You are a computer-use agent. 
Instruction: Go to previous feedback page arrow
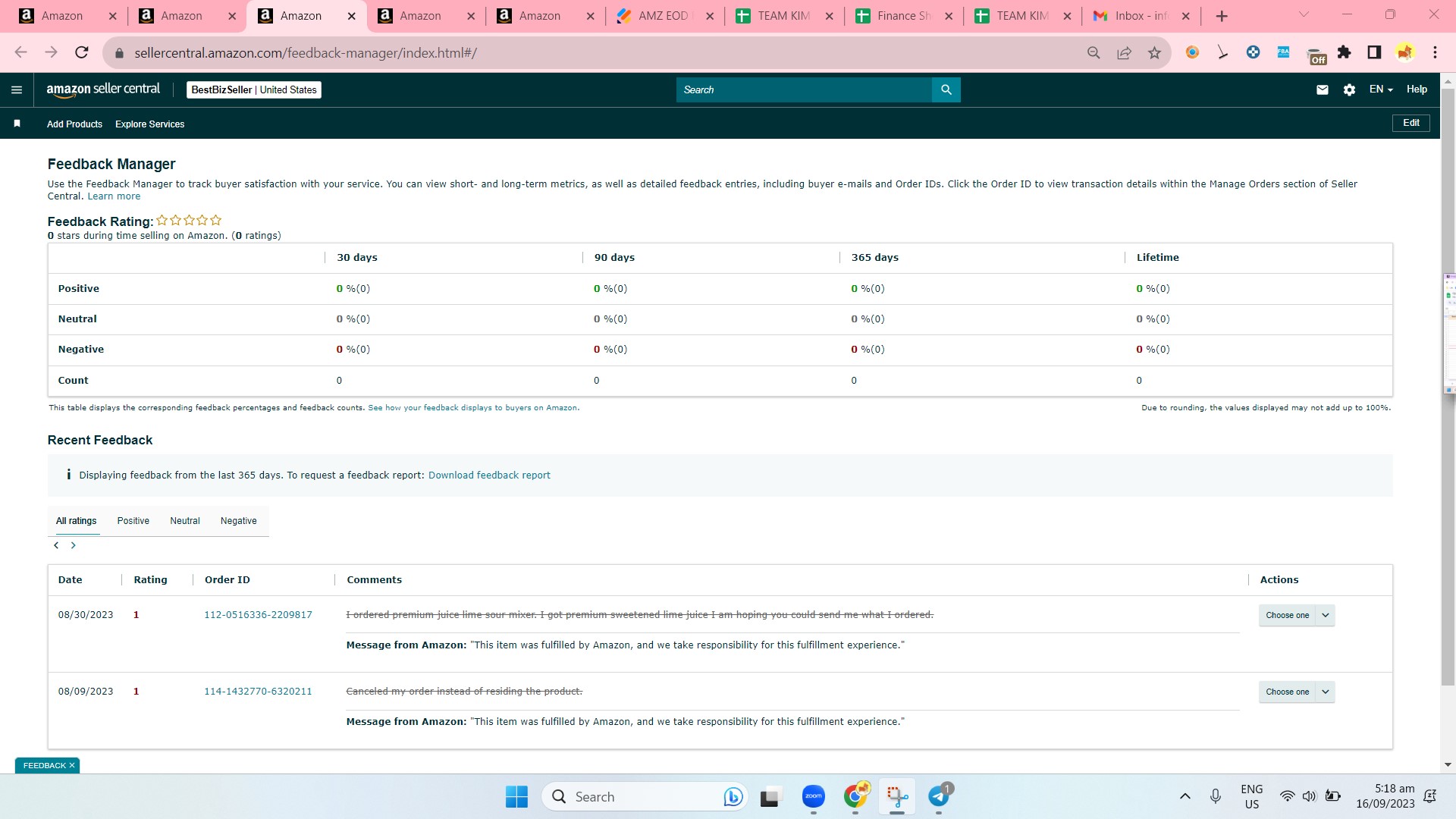(x=56, y=545)
